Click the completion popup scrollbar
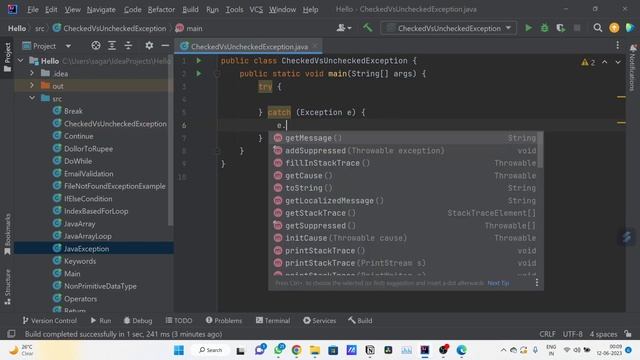Viewport: 640px width, 360px height. pos(540,150)
